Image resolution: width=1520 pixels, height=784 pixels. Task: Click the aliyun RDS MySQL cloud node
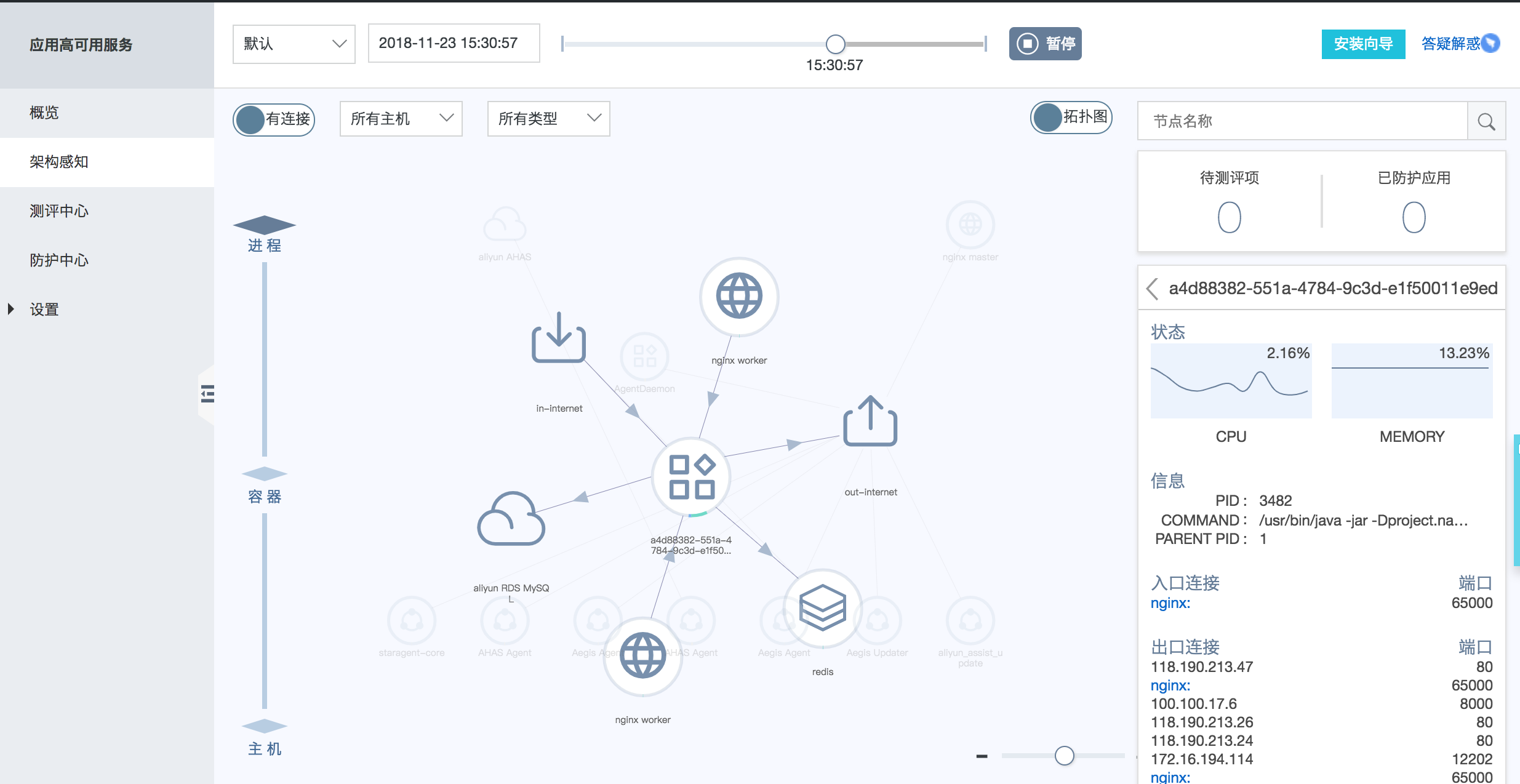(x=511, y=519)
